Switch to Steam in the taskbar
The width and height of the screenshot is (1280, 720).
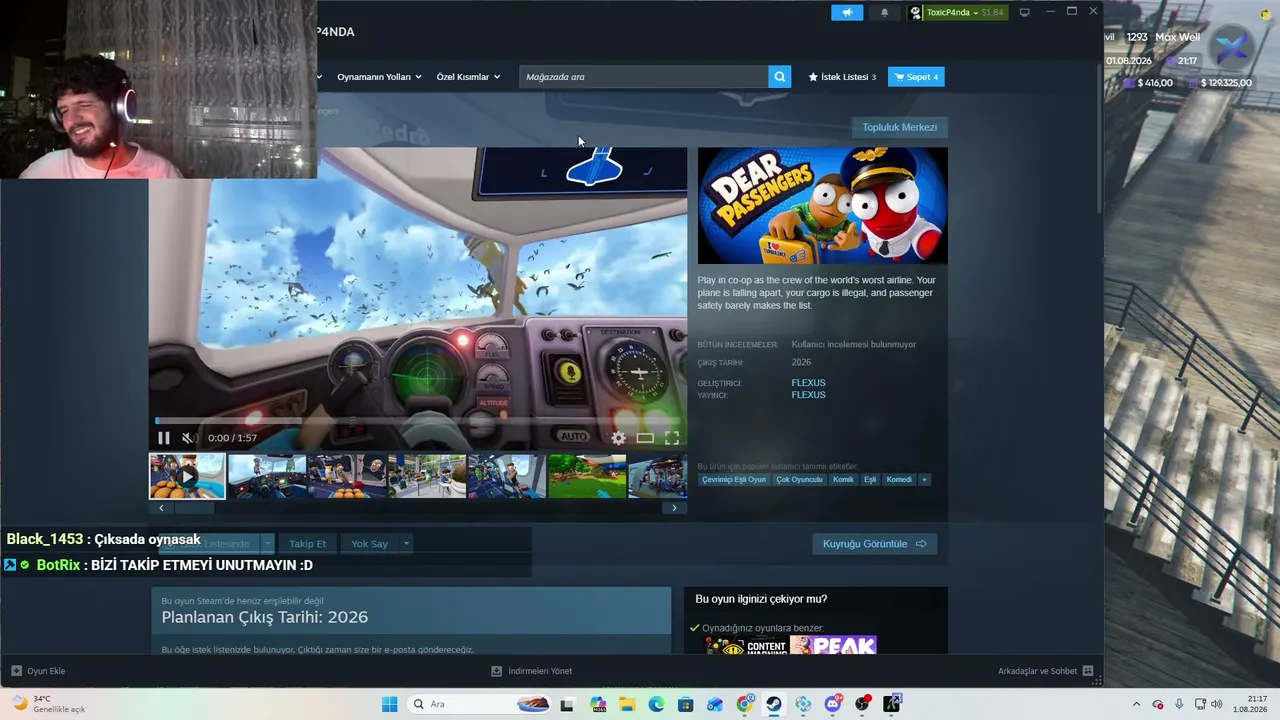[774, 704]
